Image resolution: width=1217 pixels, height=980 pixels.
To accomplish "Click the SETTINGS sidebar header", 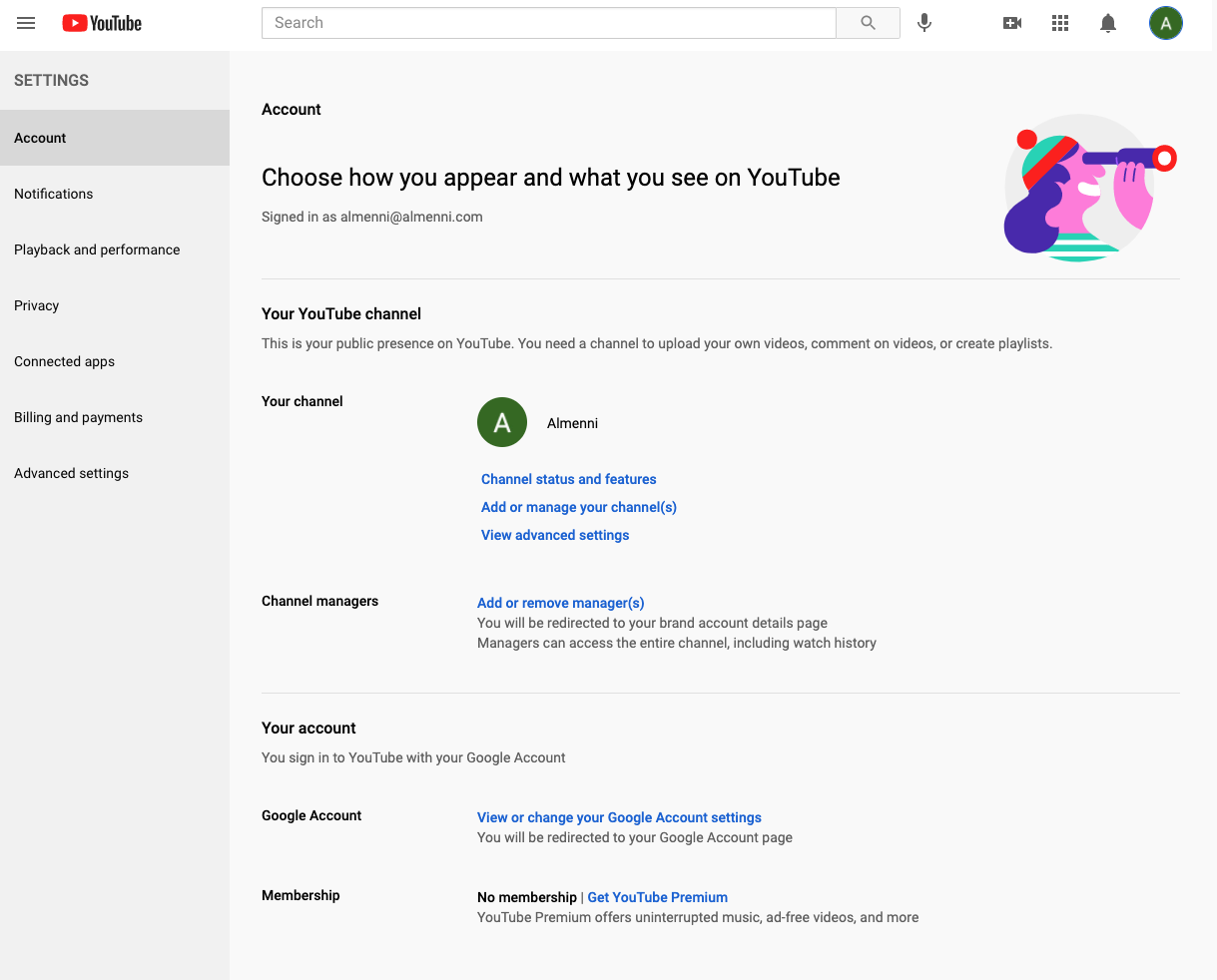I will (51, 80).
